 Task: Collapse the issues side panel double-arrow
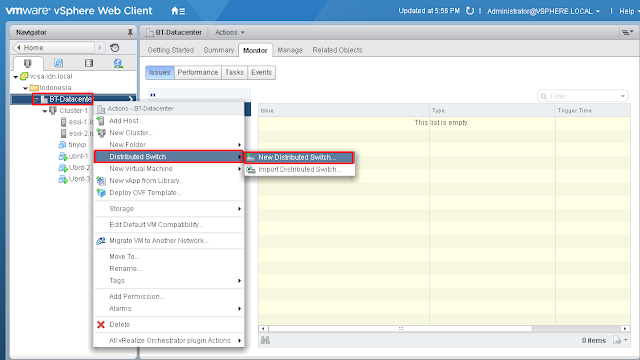click(x=153, y=95)
